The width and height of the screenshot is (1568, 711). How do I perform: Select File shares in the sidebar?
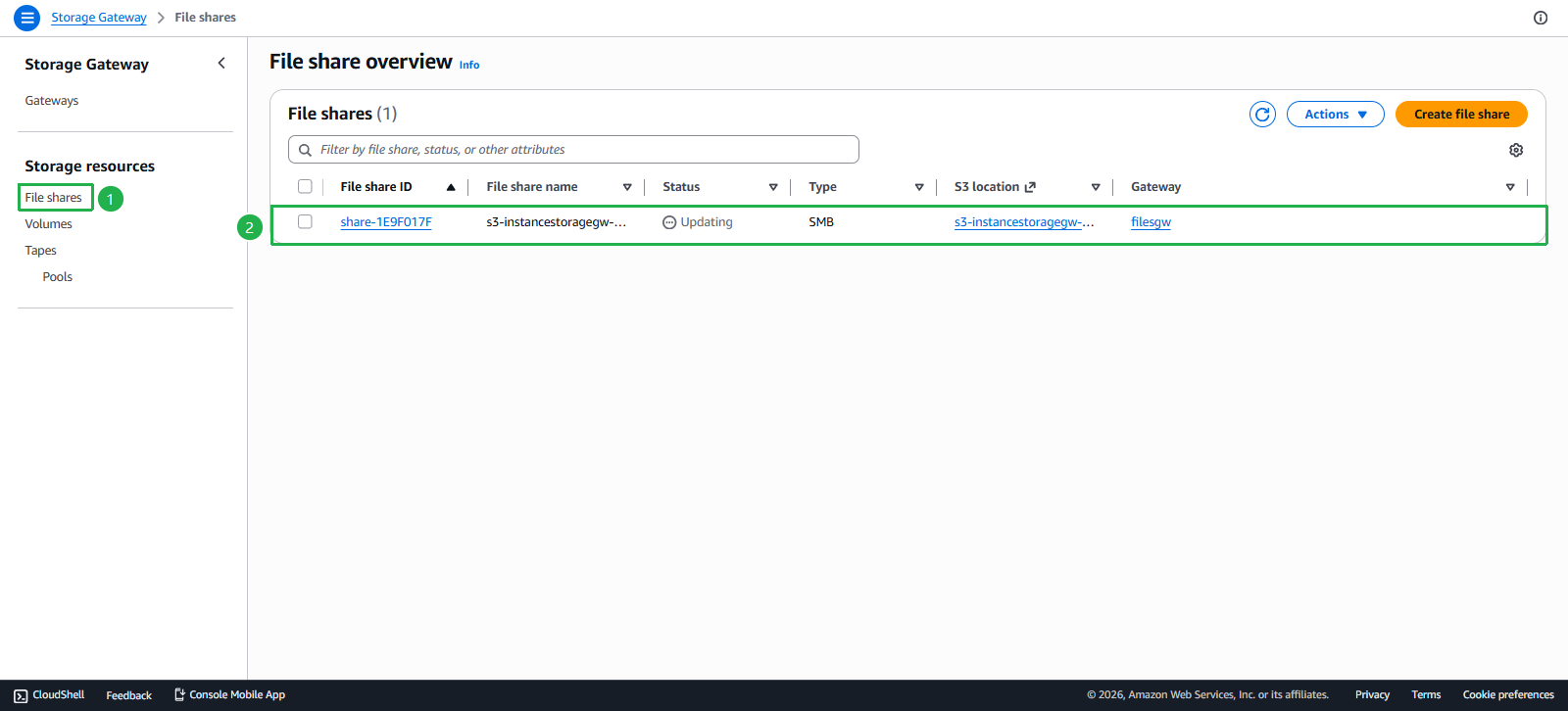coord(54,198)
